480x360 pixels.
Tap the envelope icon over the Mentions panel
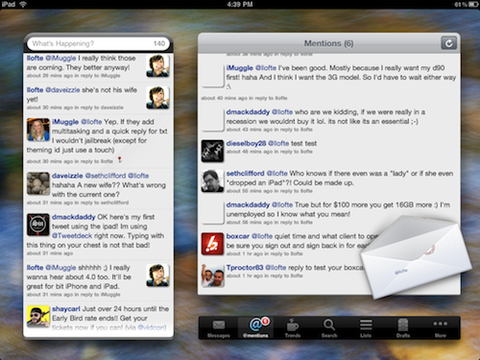(x=416, y=257)
